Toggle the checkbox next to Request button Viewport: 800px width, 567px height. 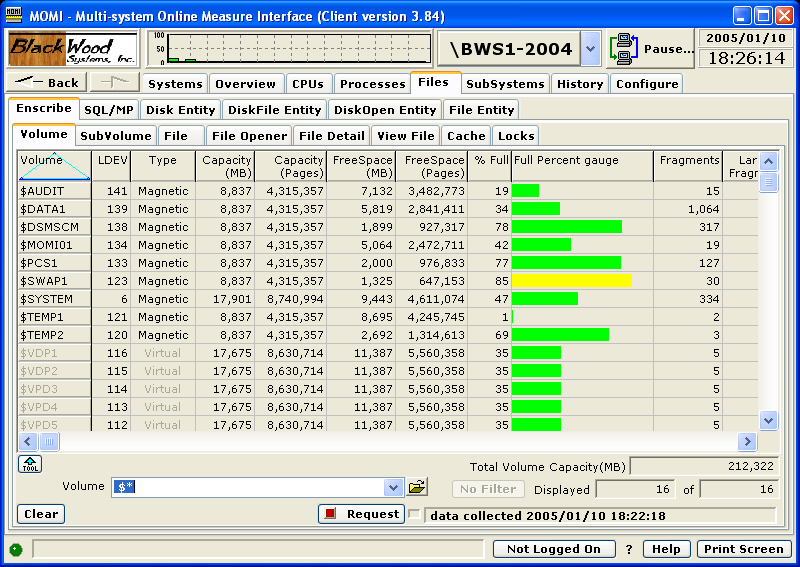coord(414,514)
